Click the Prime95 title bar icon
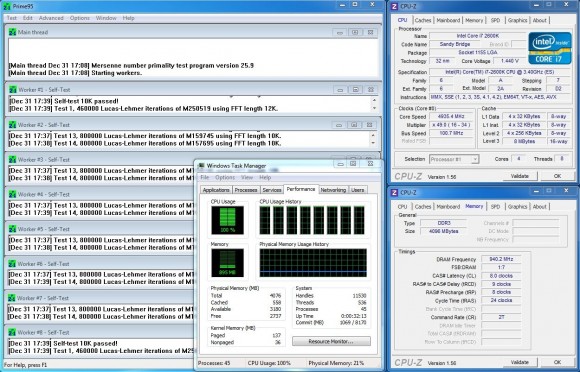This screenshot has height=372, width=580. [x=7, y=6]
